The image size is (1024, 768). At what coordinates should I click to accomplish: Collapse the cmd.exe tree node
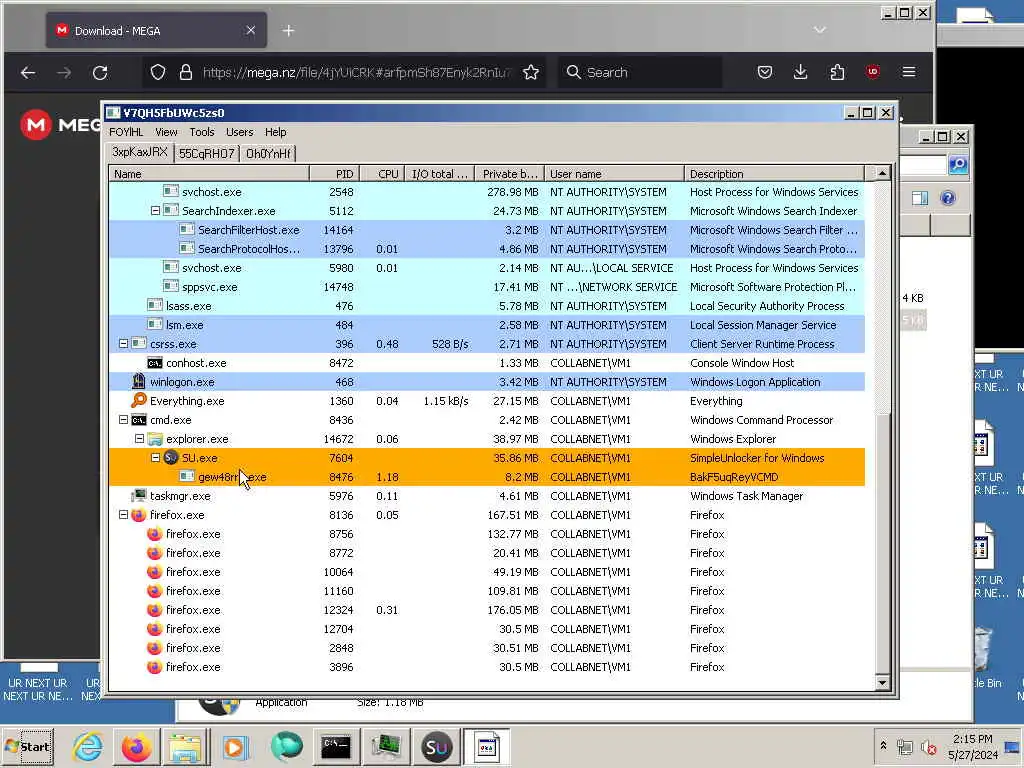pos(123,420)
